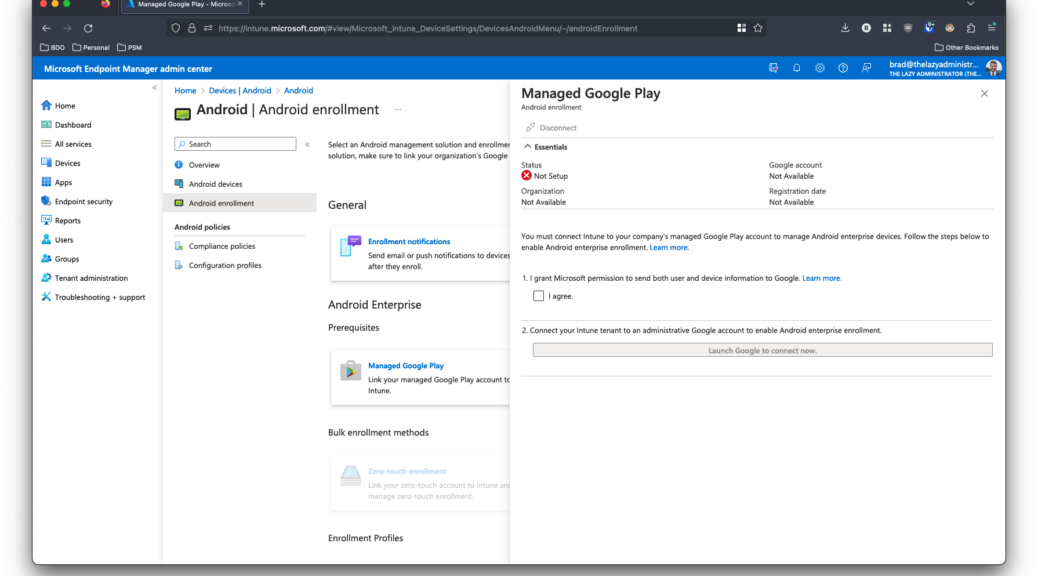Open the Zero-touch enrollment link
This screenshot has height=576, width=1038.
[406, 471]
